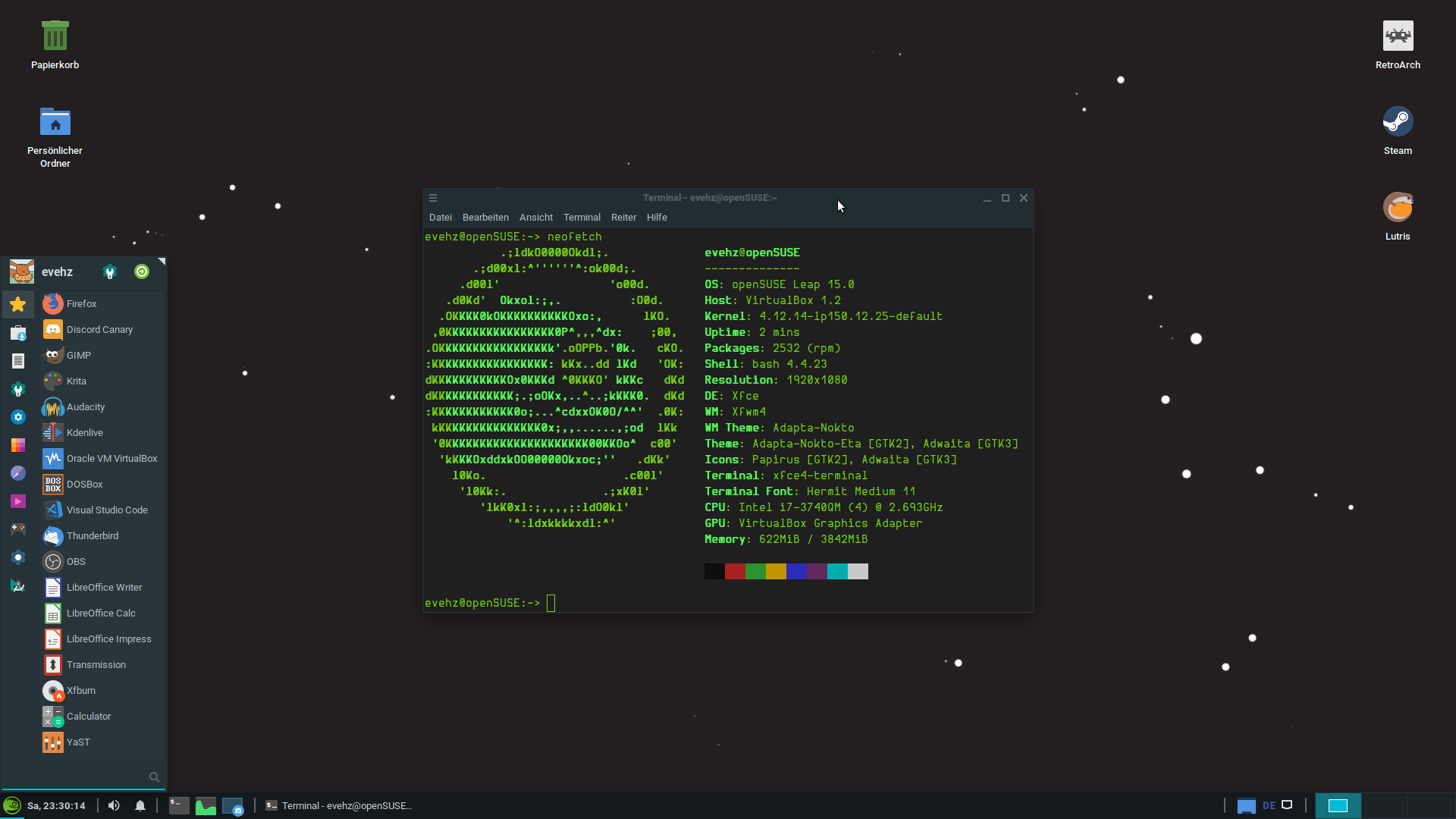Select the RetroArch desktop icon

click(1398, 45)
